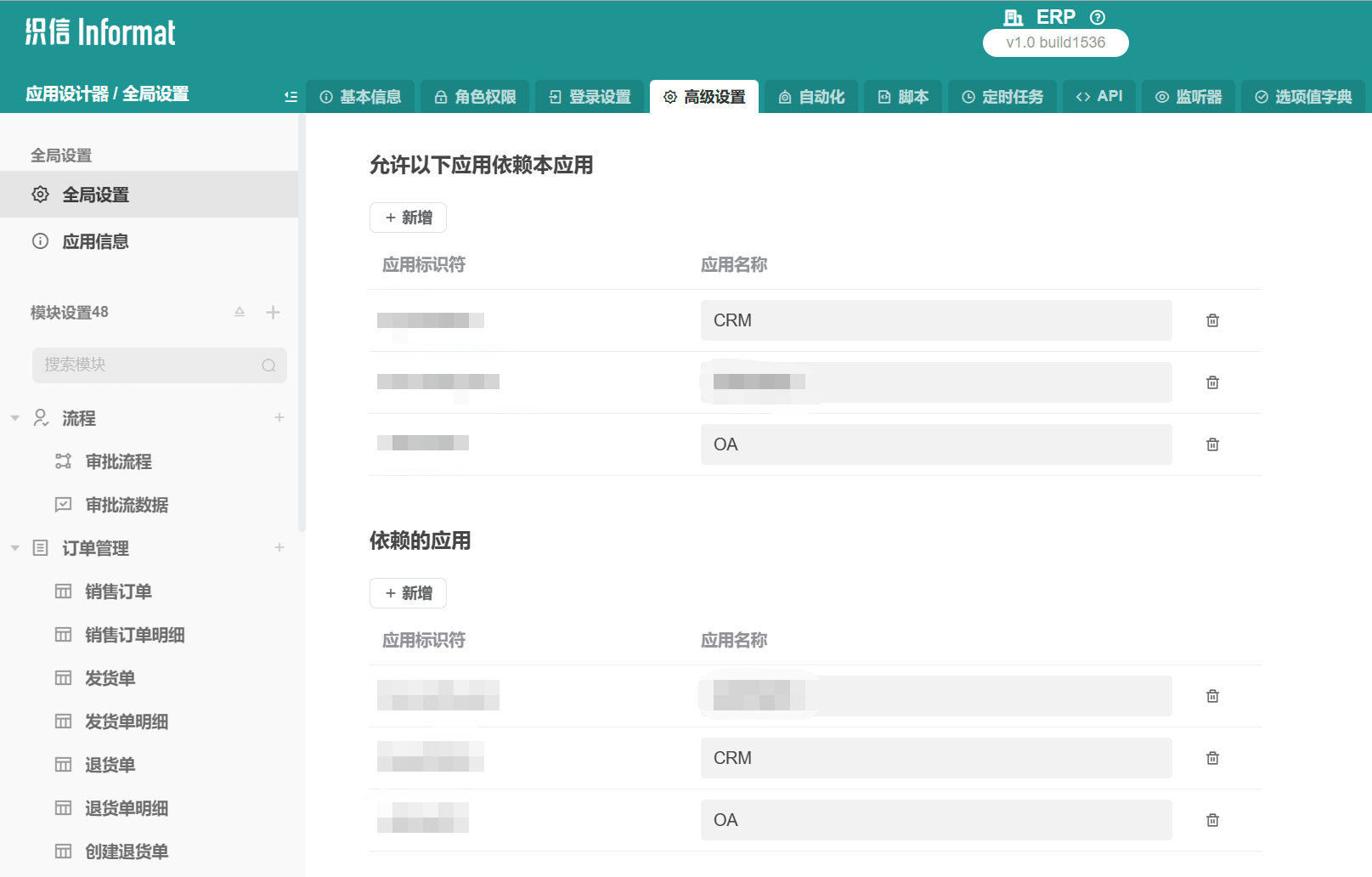
Task: Open 审批流程 in the sidebar
Action: [x=118, y=461]
